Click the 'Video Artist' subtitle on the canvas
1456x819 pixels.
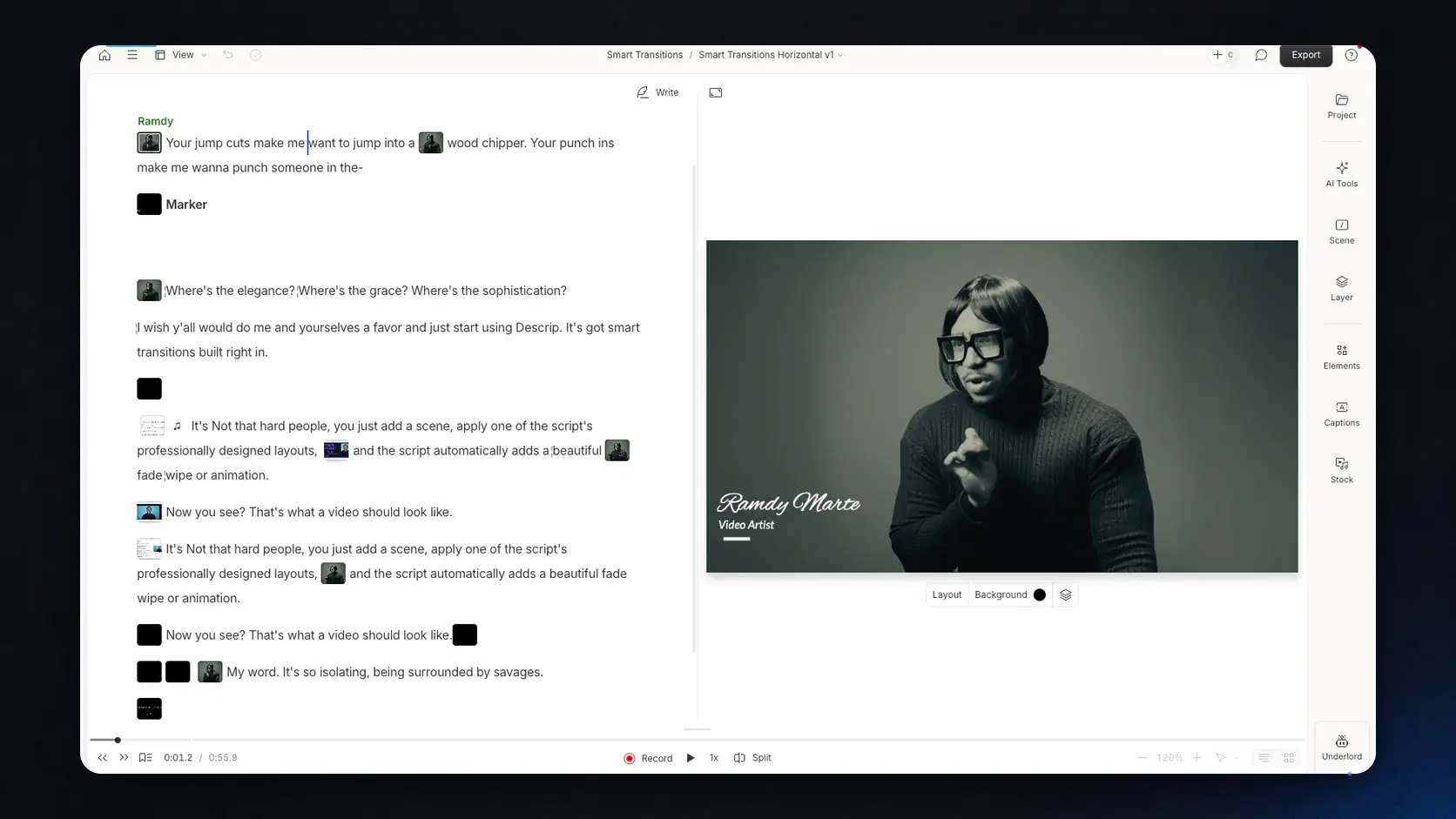coord(745,525)
